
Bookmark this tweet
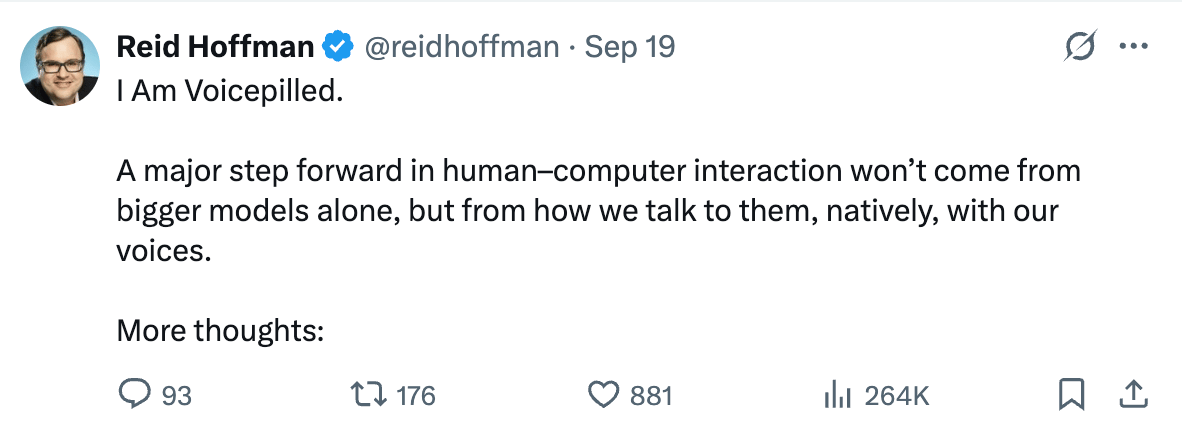[1071, 396]
